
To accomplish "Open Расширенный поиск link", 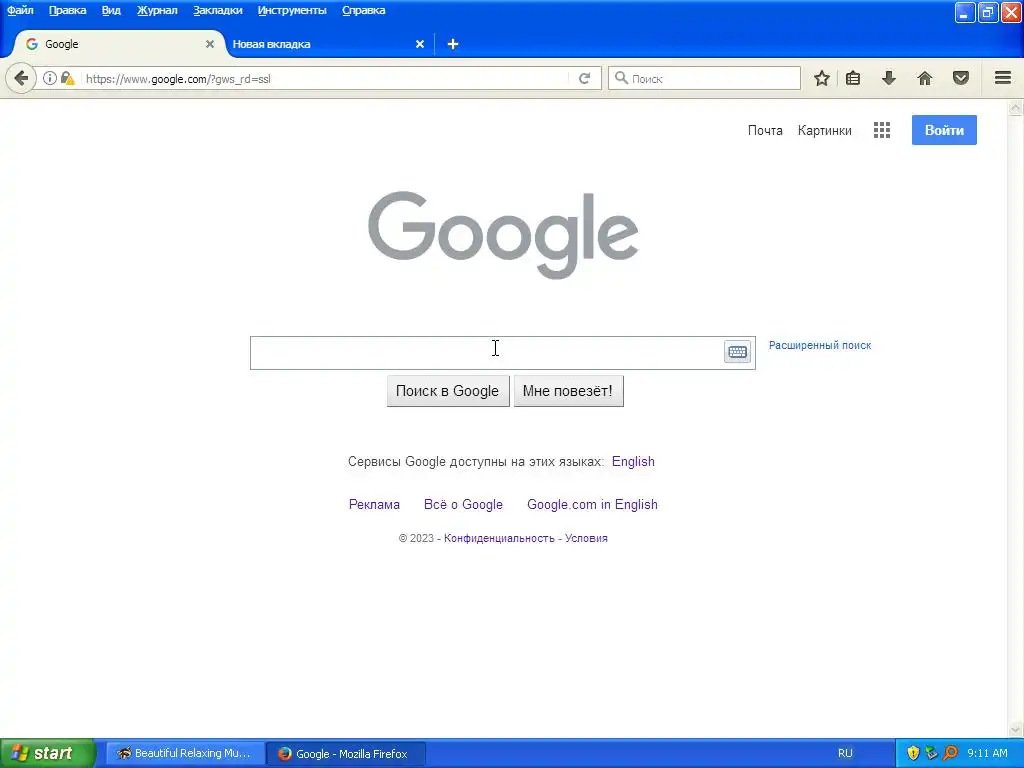I will pyautogui.click(x=820, y=345).
